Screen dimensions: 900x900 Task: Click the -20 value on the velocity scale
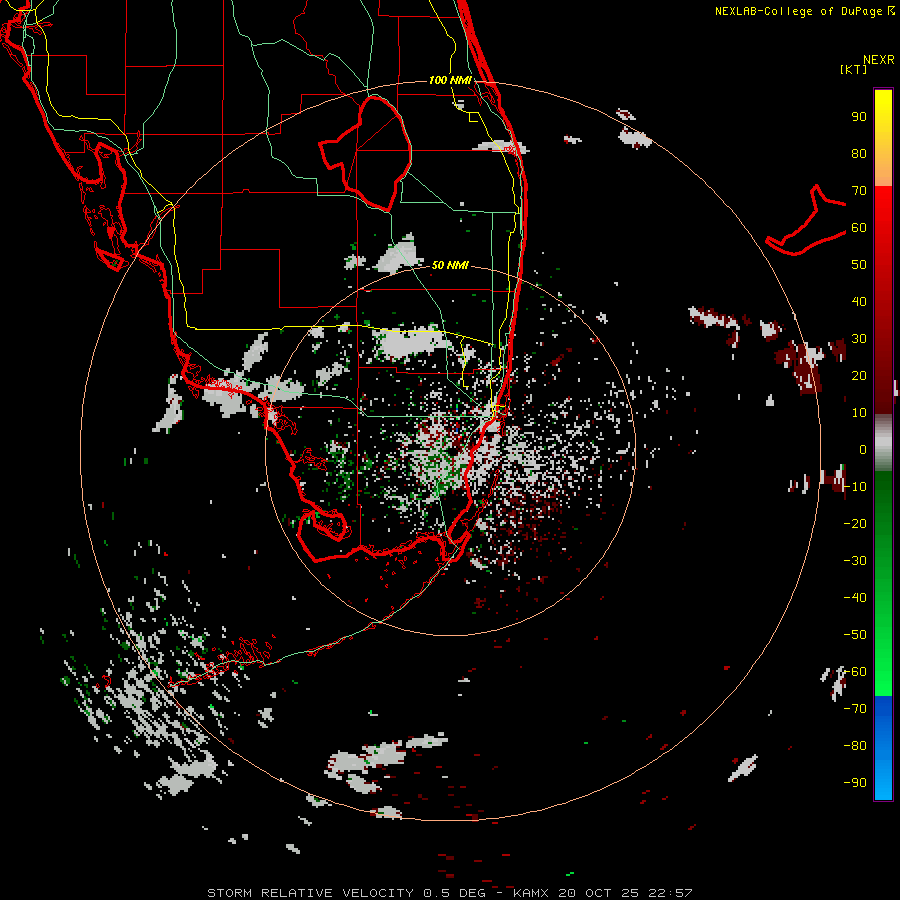coord(855,524)
